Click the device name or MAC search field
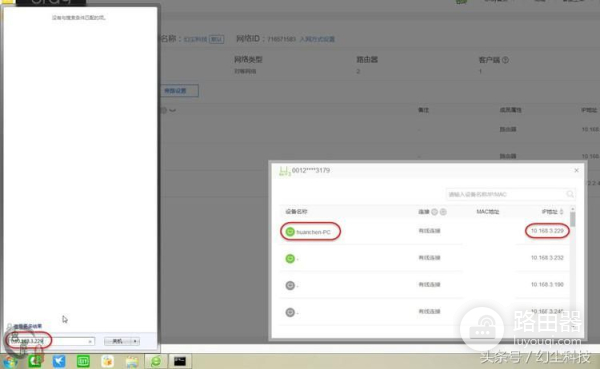 [506, 194]
